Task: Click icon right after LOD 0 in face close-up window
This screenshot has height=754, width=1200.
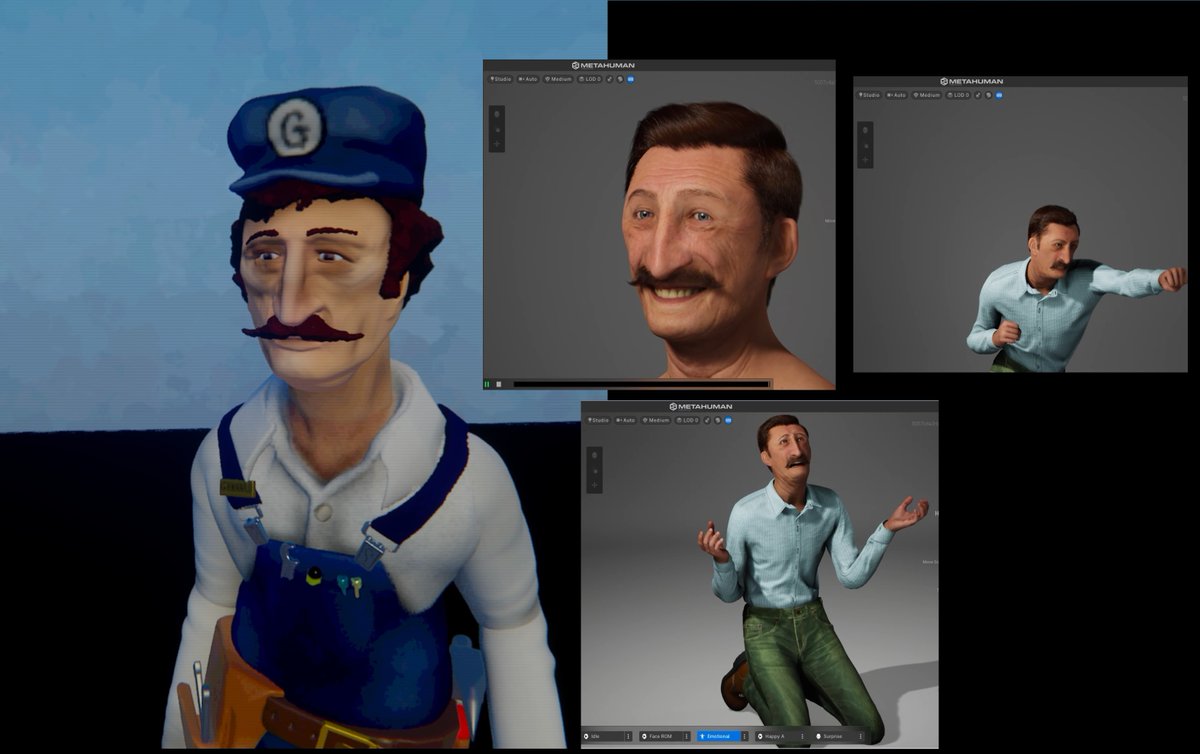Action: tap(610, 79)
